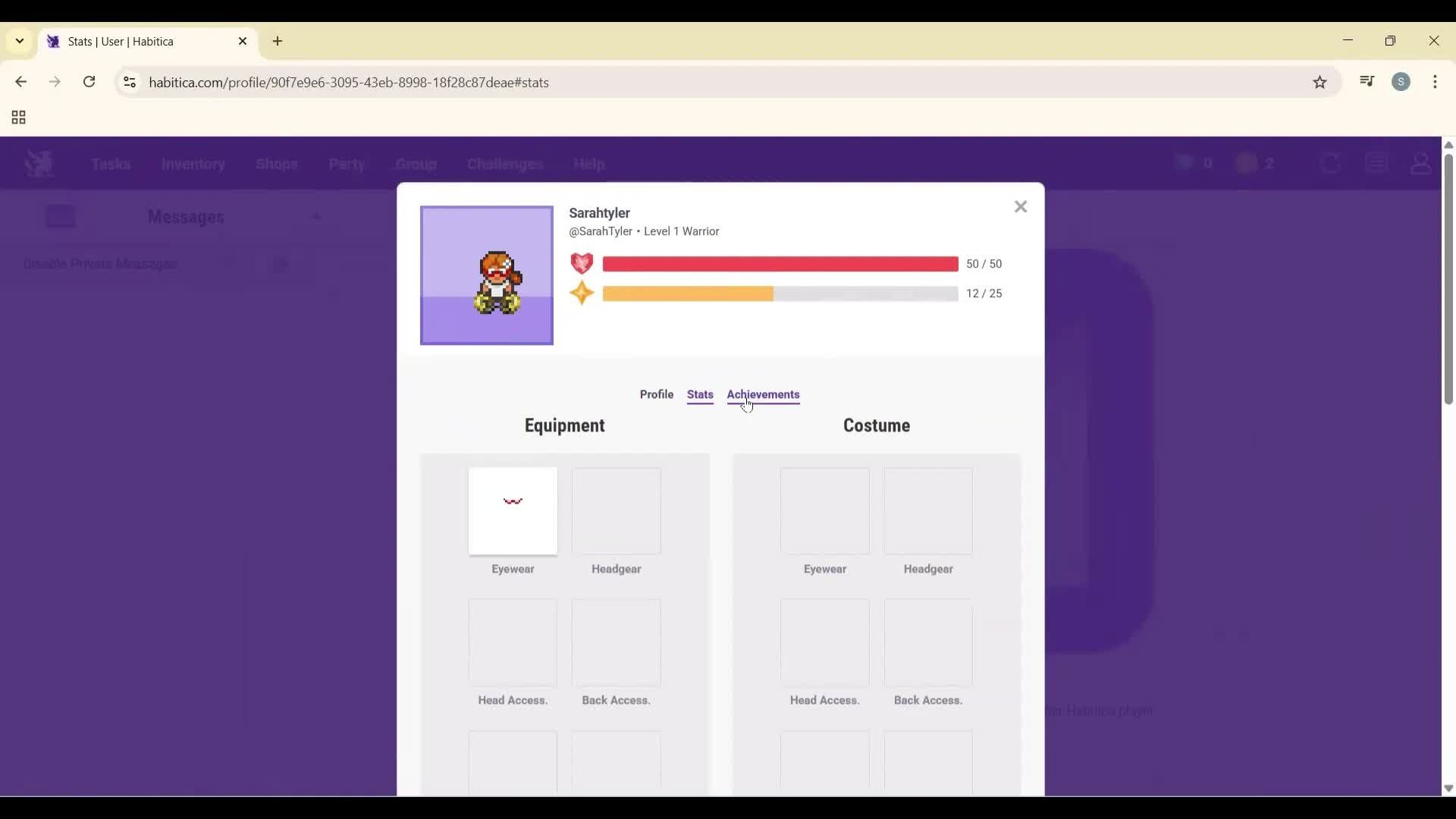The image size is (1456, 819).
Task: Open the Challenges page in navigation
Action: [504, 164]
